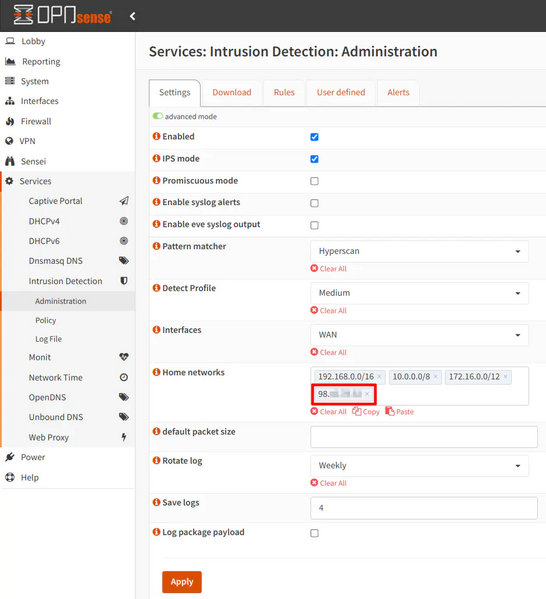Screen dimensions: 546x599
Task: Show help for Enabled info icon
Action: pyautogui.click(x=156, y=136)
